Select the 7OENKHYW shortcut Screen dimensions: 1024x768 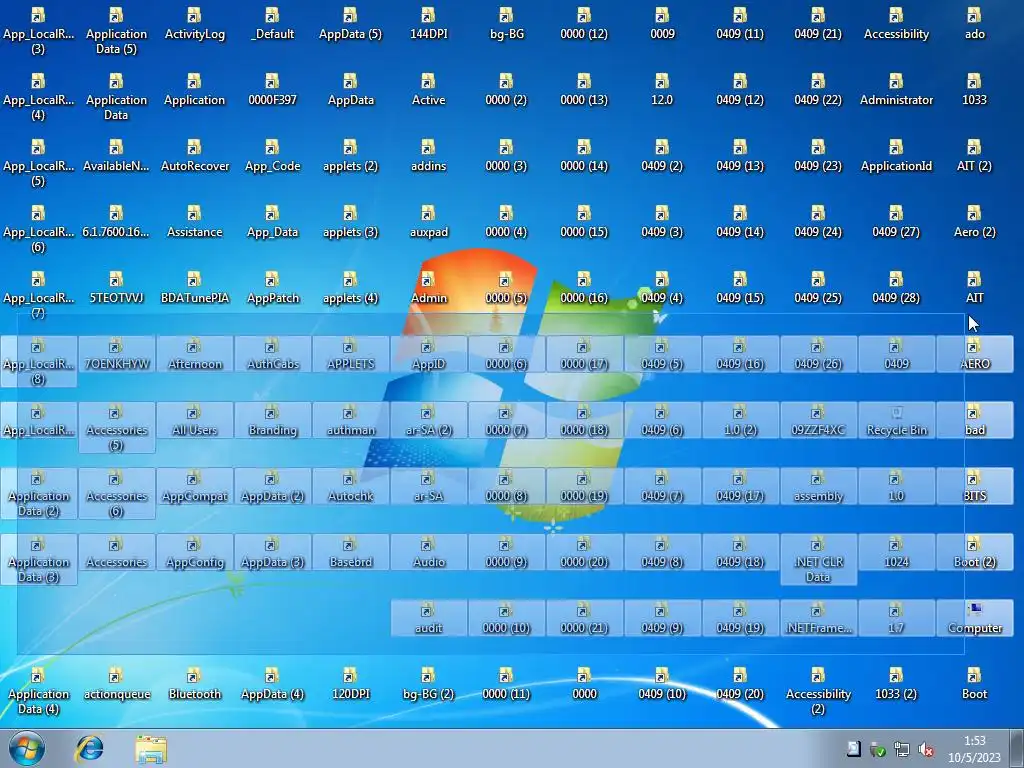(116, 355)
